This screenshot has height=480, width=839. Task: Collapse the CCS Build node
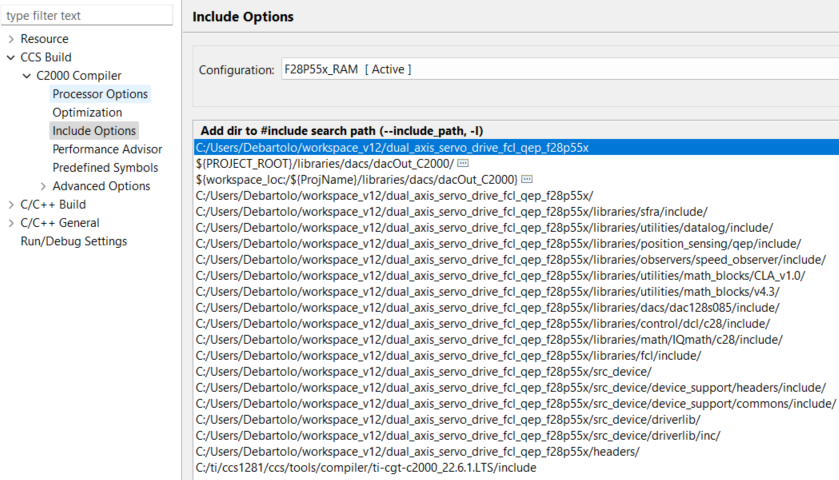[x=11, y=57]
